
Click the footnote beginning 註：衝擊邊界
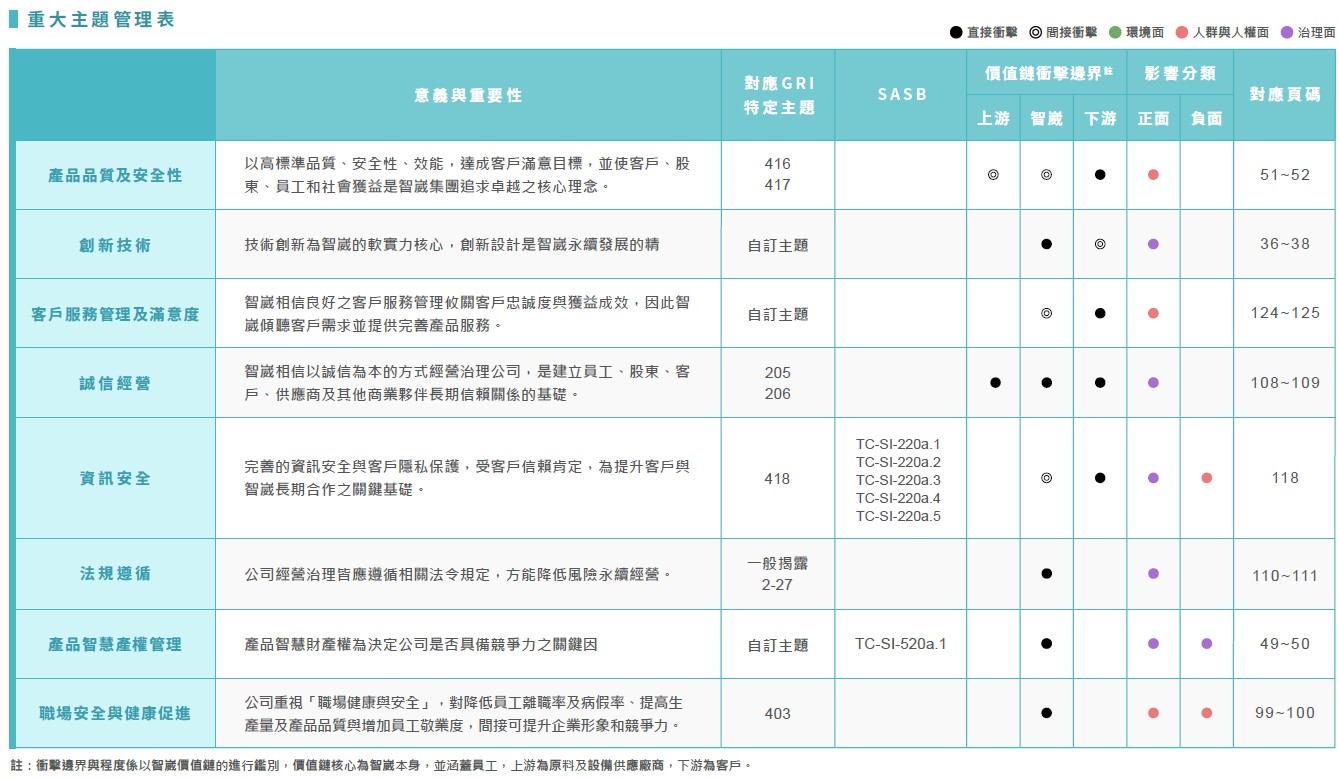tap(380, 765)
